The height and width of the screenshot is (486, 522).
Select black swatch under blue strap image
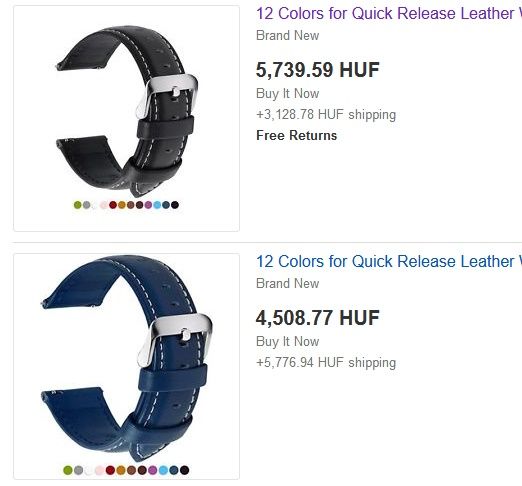pyautogui.click(x=184, y=470)
